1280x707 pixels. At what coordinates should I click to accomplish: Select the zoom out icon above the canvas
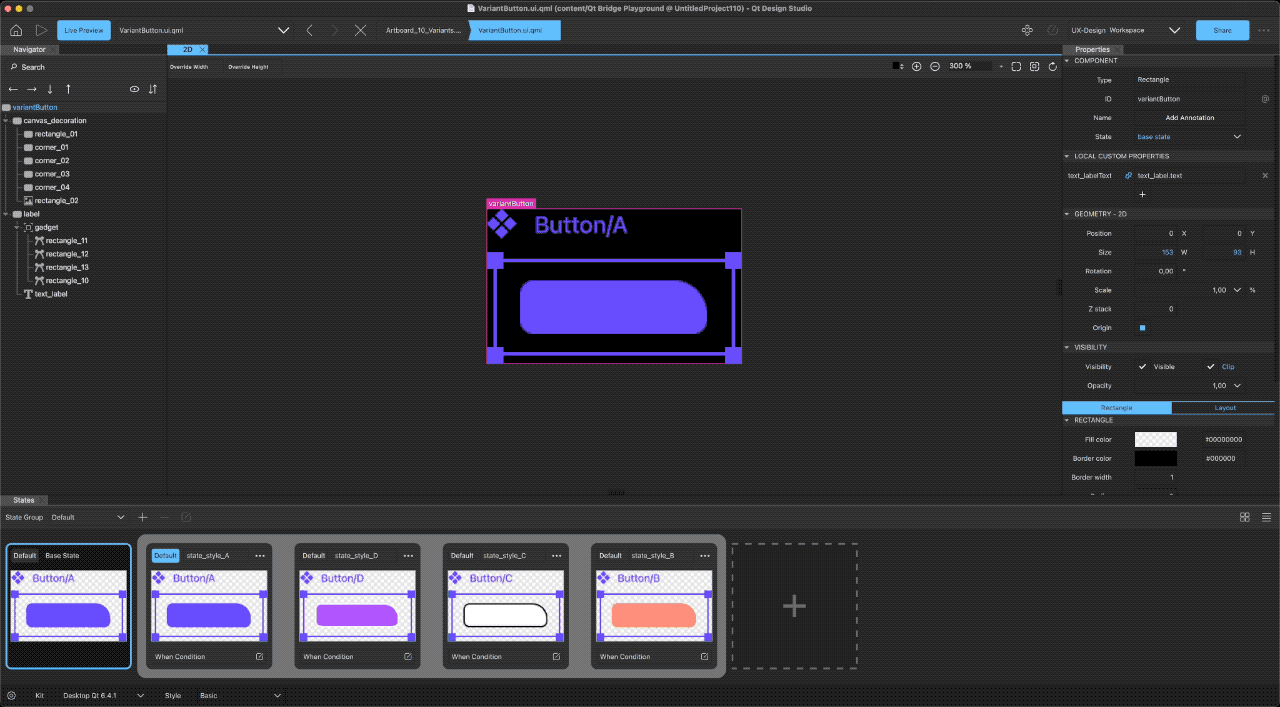click(x=935, y=66)
